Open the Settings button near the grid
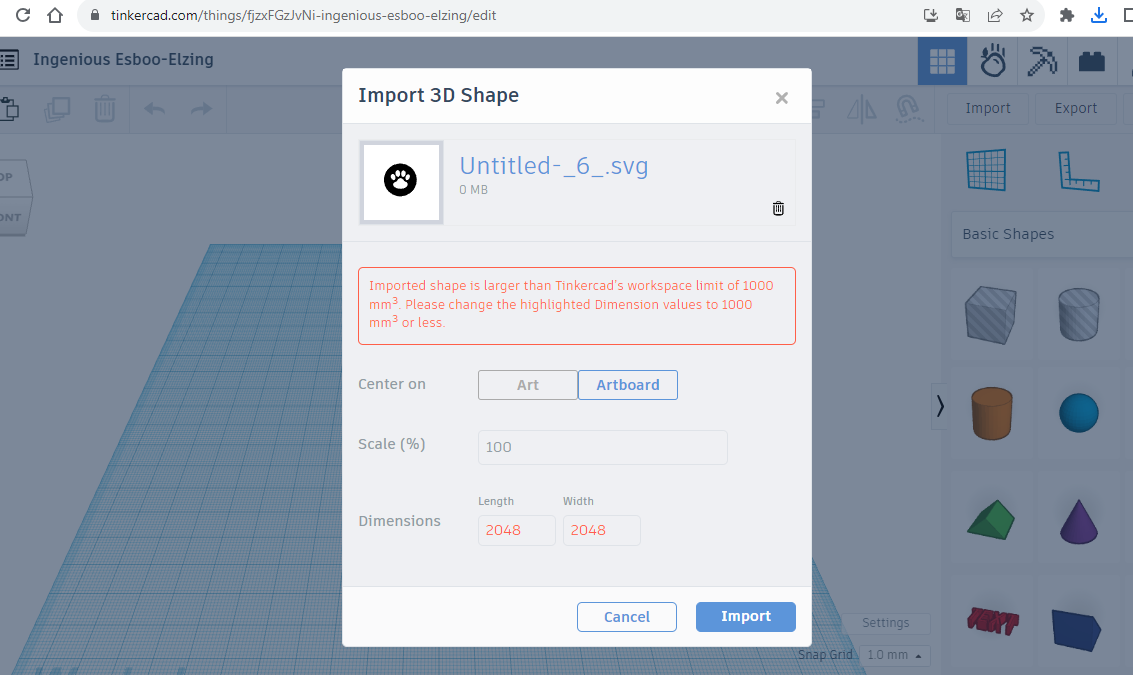The image size is (1133, 675). pos(885,623)
